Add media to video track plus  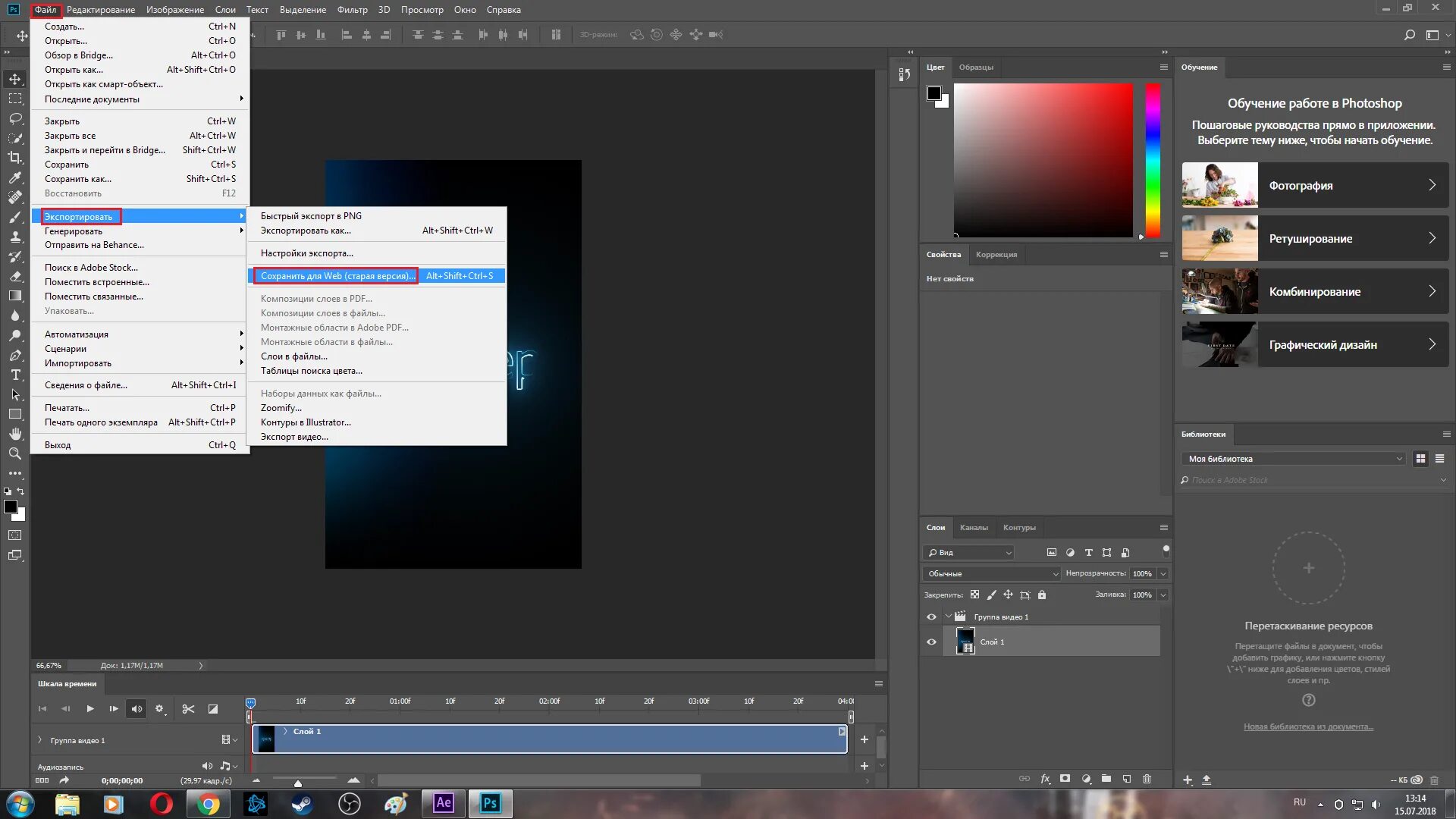[x=864, y=739]
